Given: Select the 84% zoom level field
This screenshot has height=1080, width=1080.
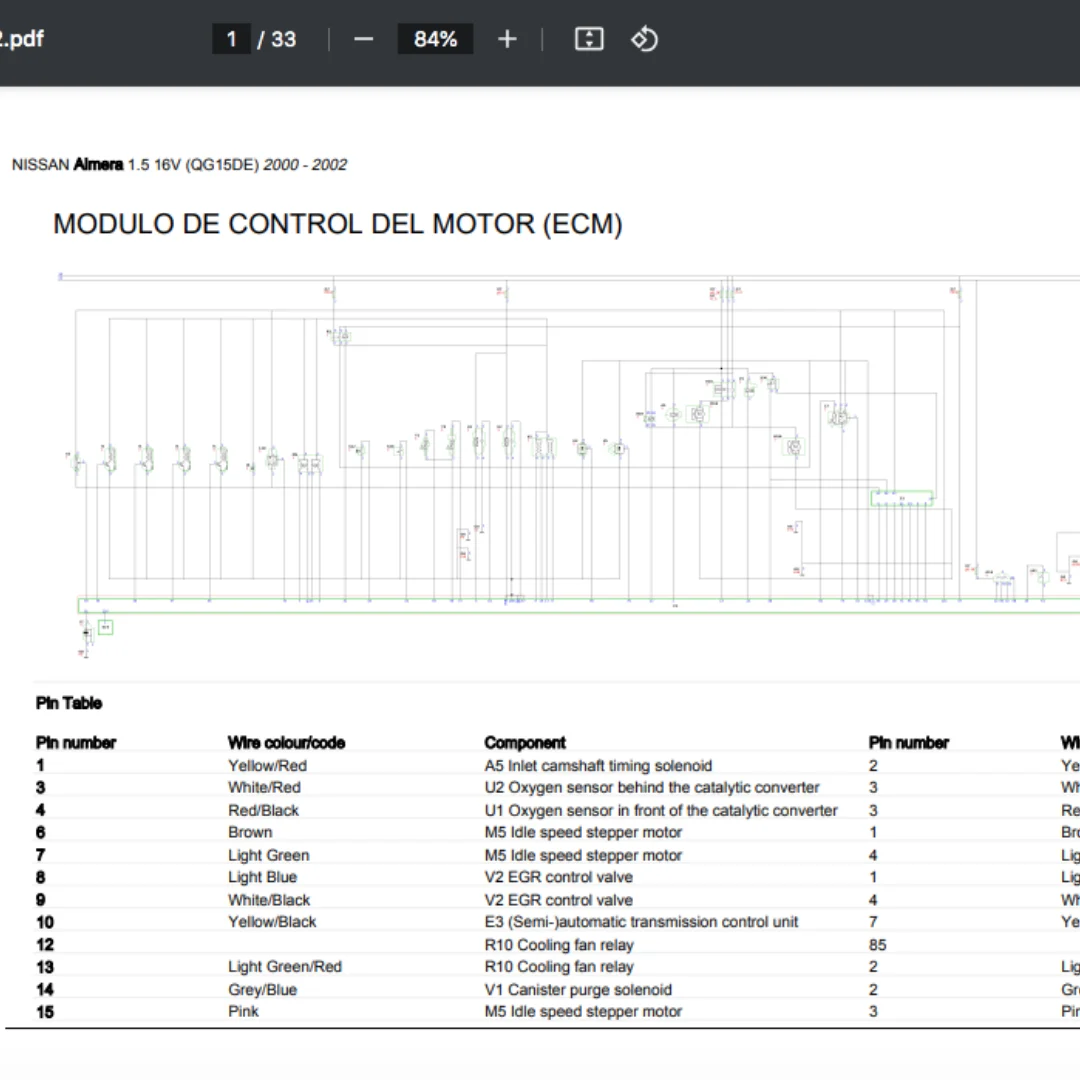Looking at the screenshot, I should pyautogui.click(x=435, y=39).
